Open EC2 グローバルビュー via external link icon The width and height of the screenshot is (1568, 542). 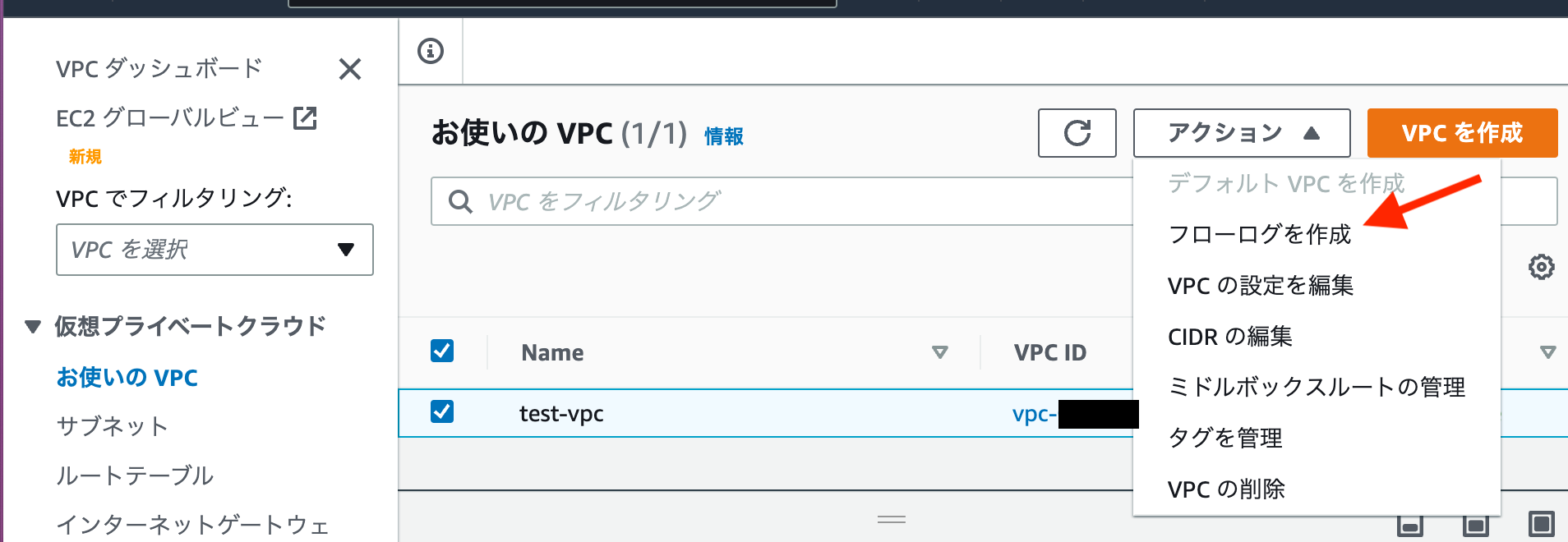coord(306,118)
